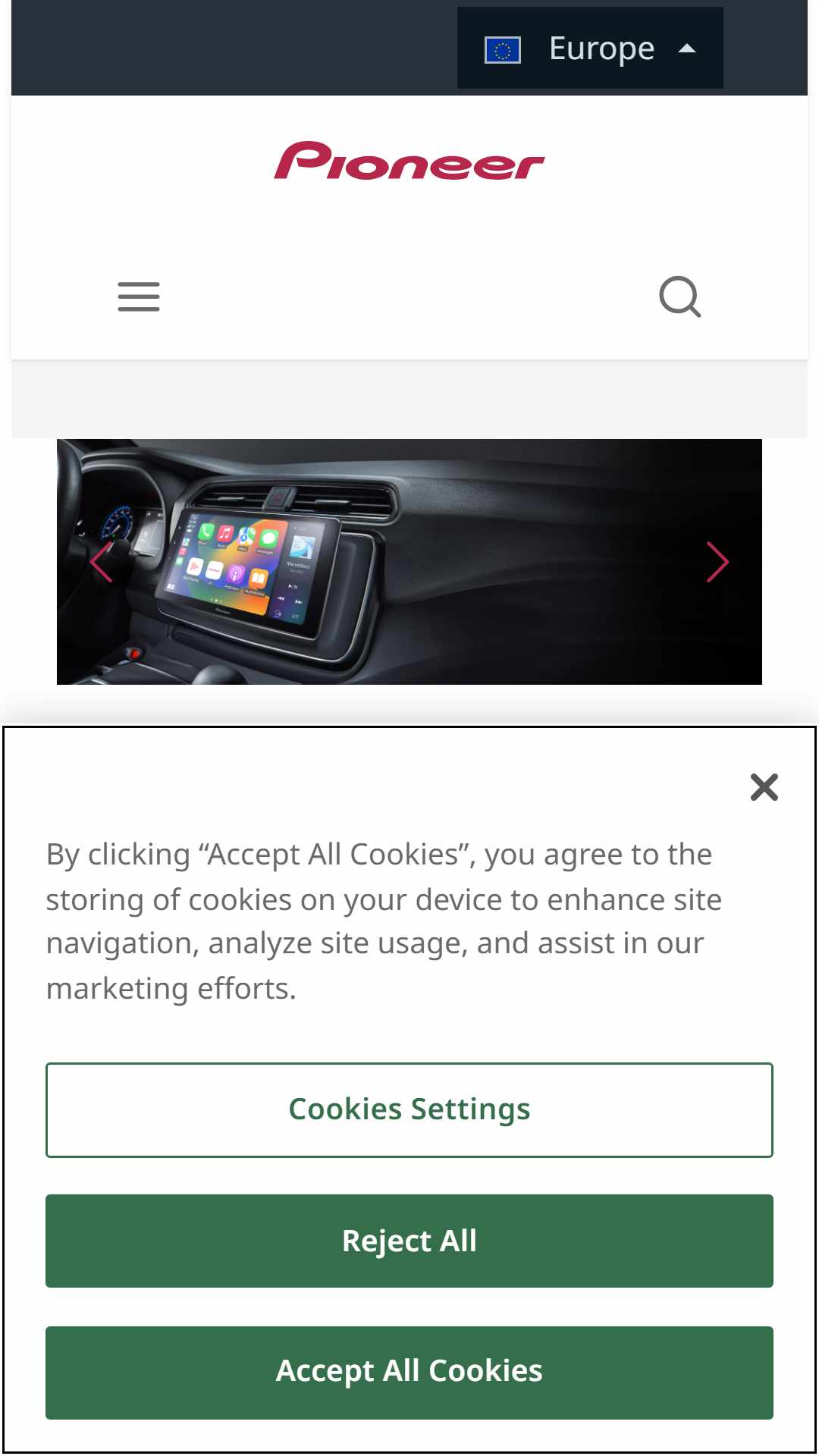Open the hamburger navigation menu

click(139, 297)
